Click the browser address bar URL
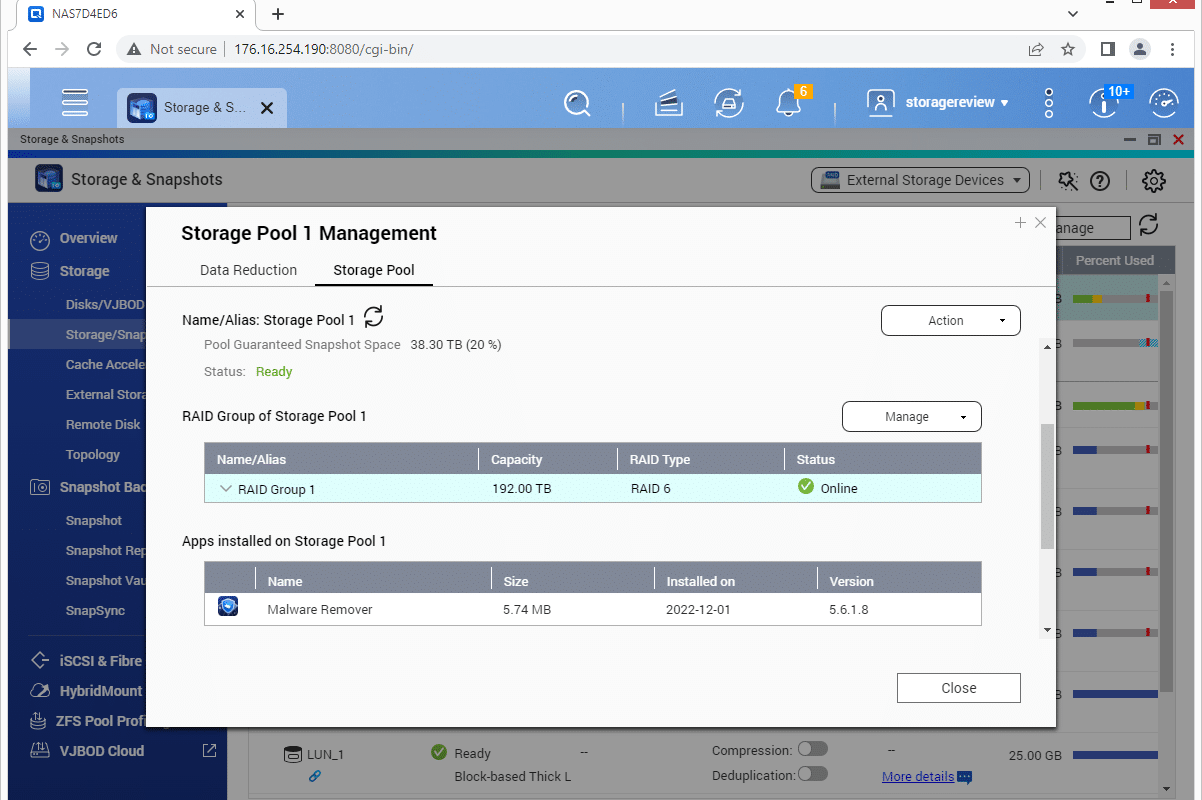The height and width of the screenshot is (800, 1202). 323,49
